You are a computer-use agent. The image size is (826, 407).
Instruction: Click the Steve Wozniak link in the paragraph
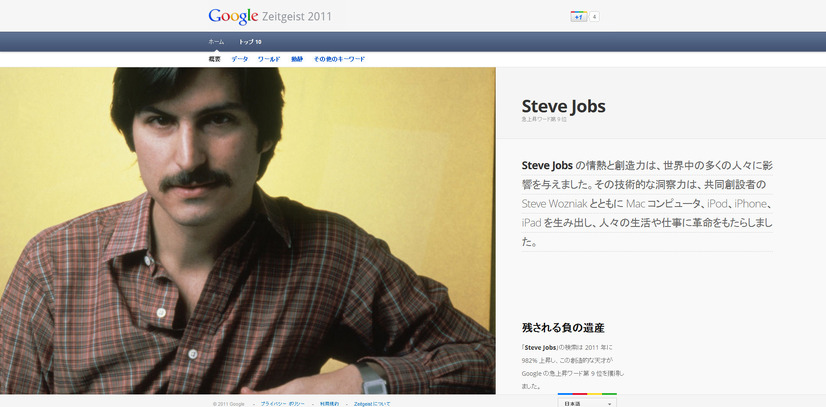pos(554,204)
